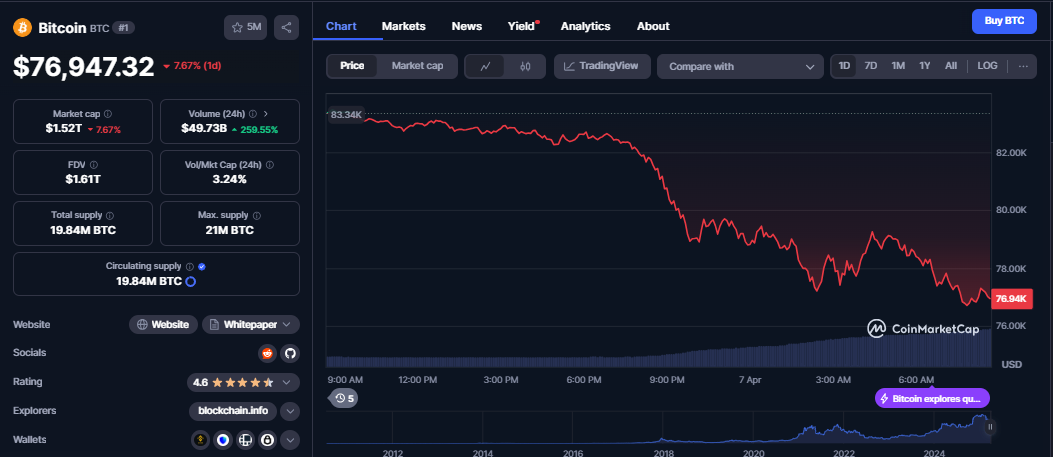Expand the Wallets chevron list
The height and width of the screenshot is (457, 1053).
(x=289, y=440)
